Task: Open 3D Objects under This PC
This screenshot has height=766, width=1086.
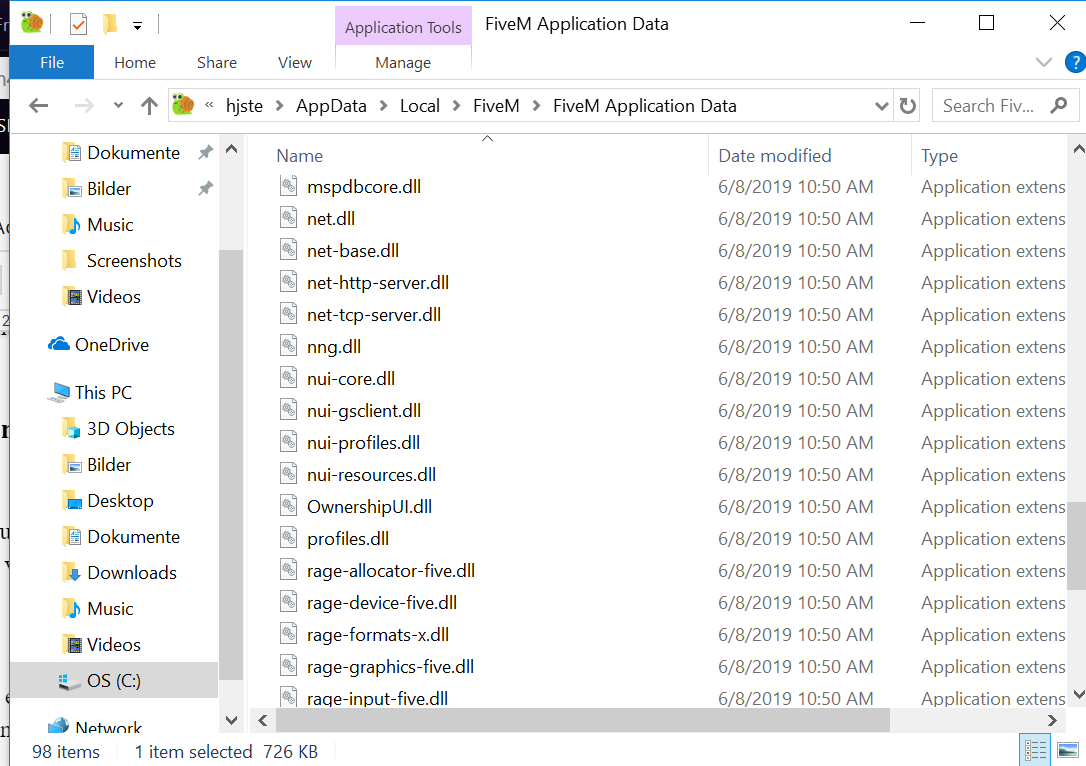Action: (130, 429)
